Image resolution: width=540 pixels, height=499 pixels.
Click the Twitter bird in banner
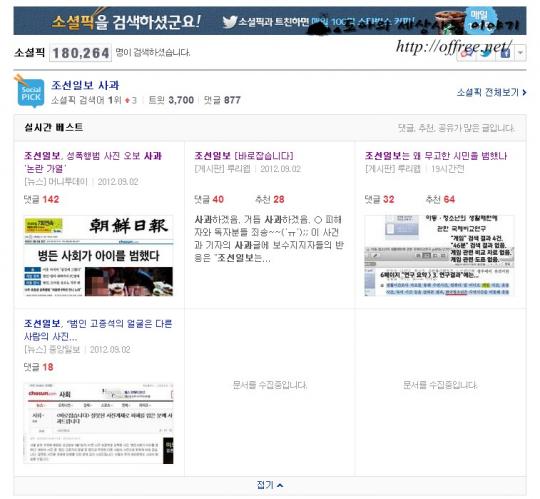pos(229,22)
